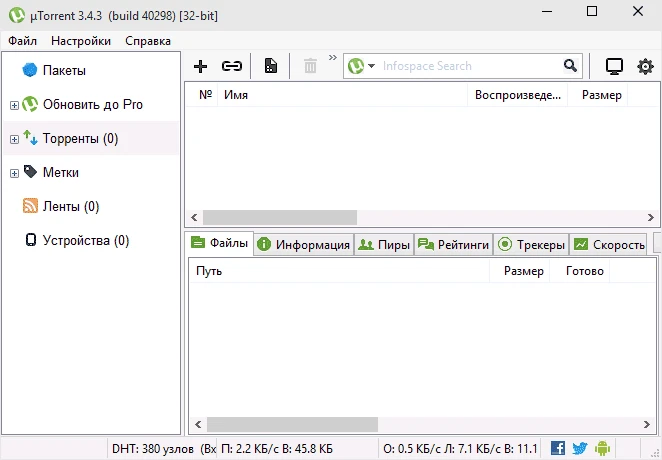Image resolution: width=662 pixels, height=460 pixels.
Task: Switch to the Информация tab
Action: [x=304, y=244]
